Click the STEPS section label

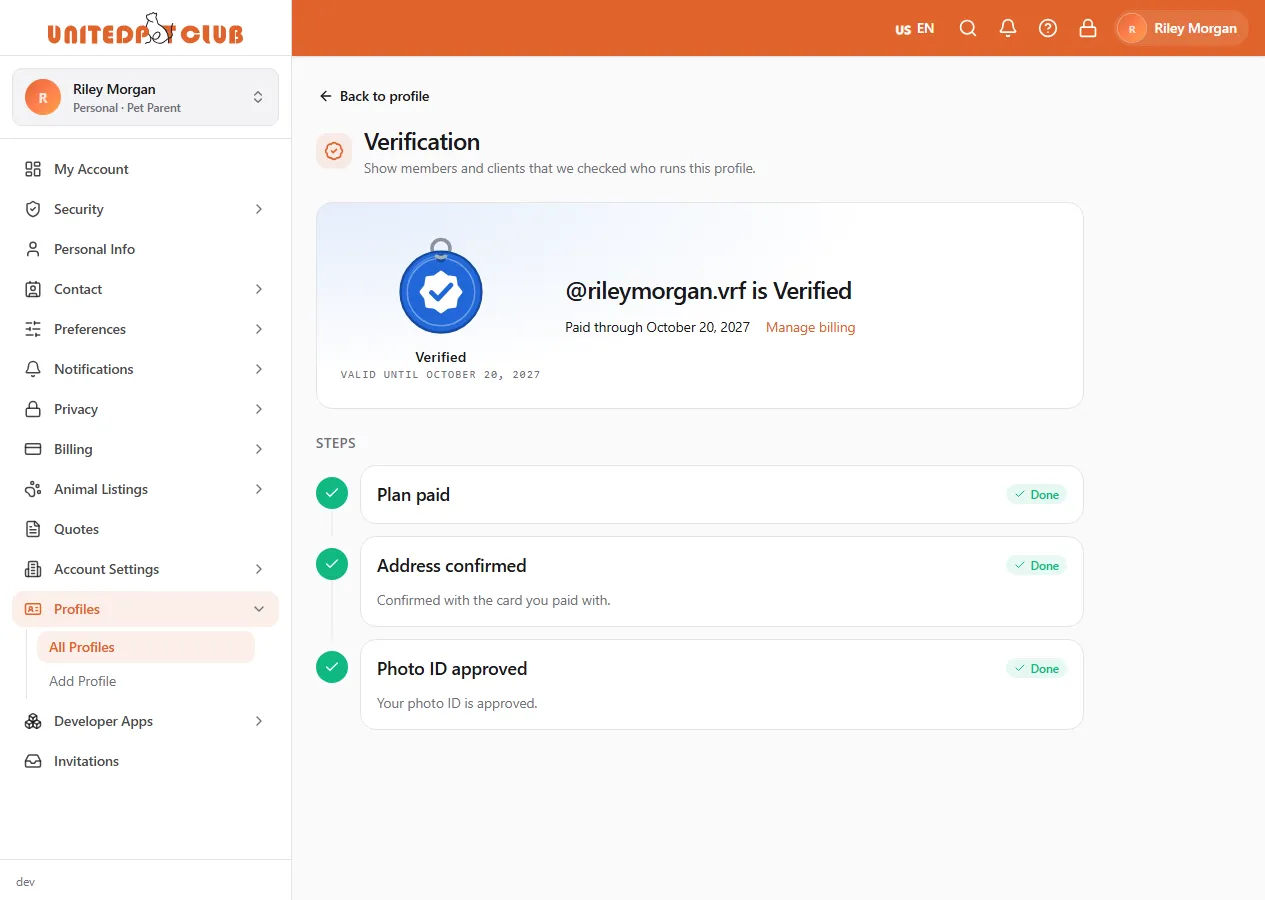coord(336,443)
